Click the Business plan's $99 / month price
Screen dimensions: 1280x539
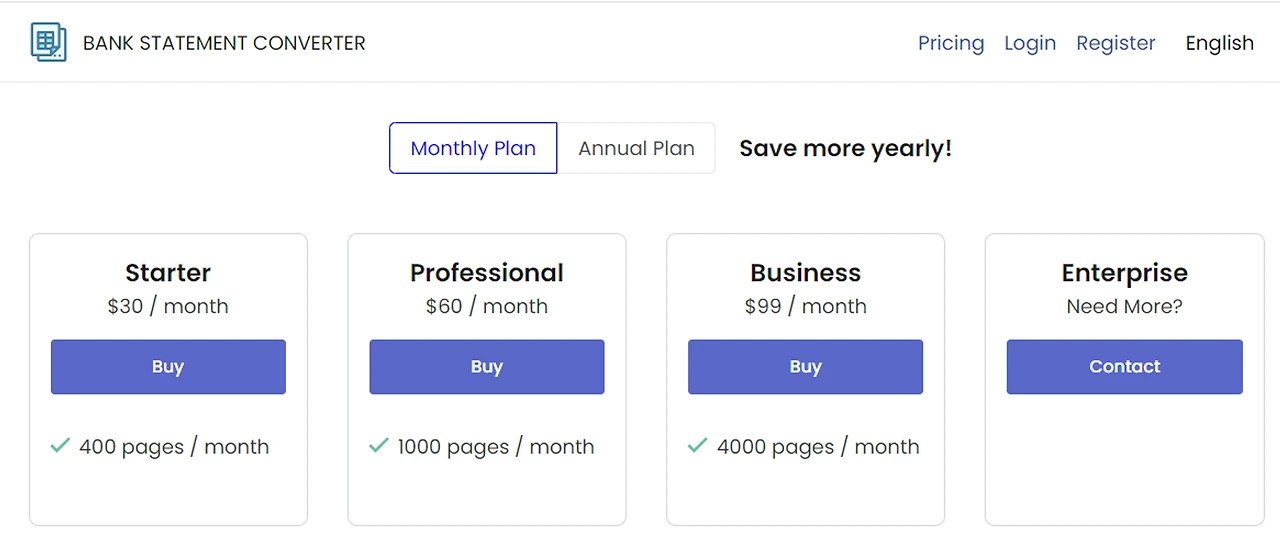tap(805, 306)
